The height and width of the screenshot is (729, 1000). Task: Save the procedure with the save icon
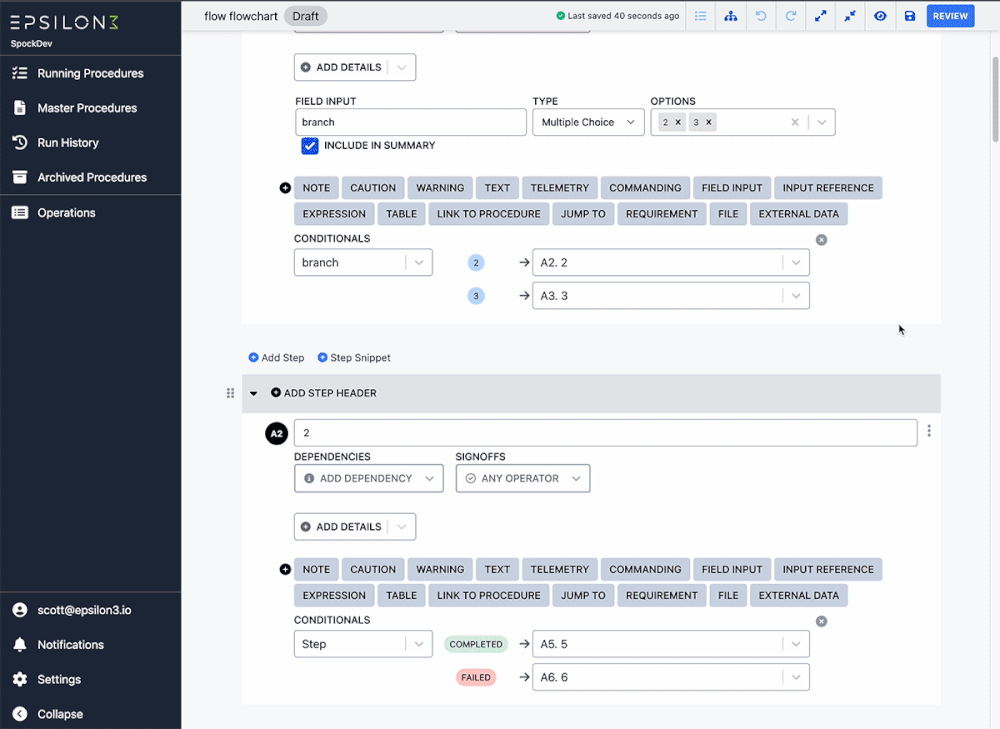(x=910, y=15)
